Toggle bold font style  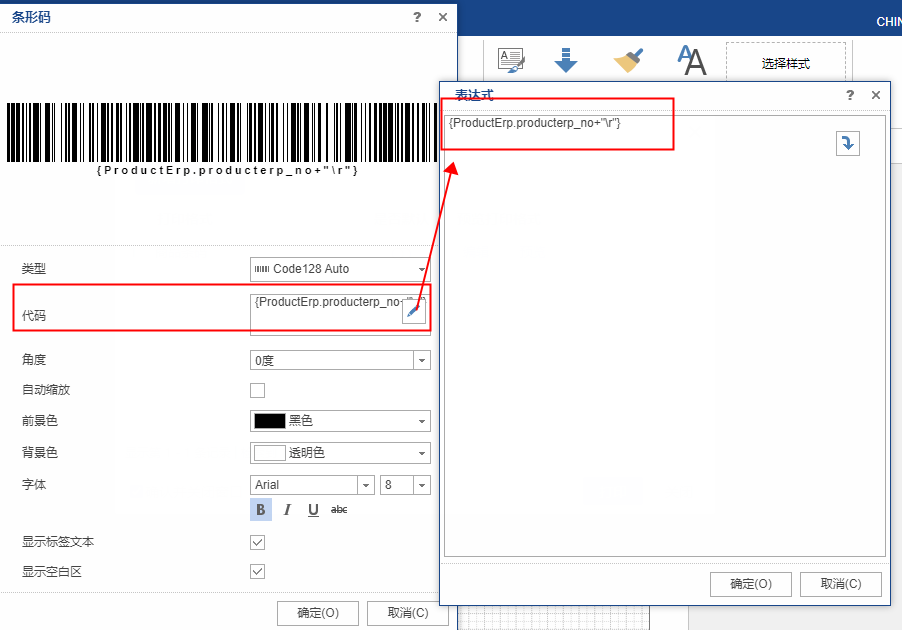(x=261, y=510)
